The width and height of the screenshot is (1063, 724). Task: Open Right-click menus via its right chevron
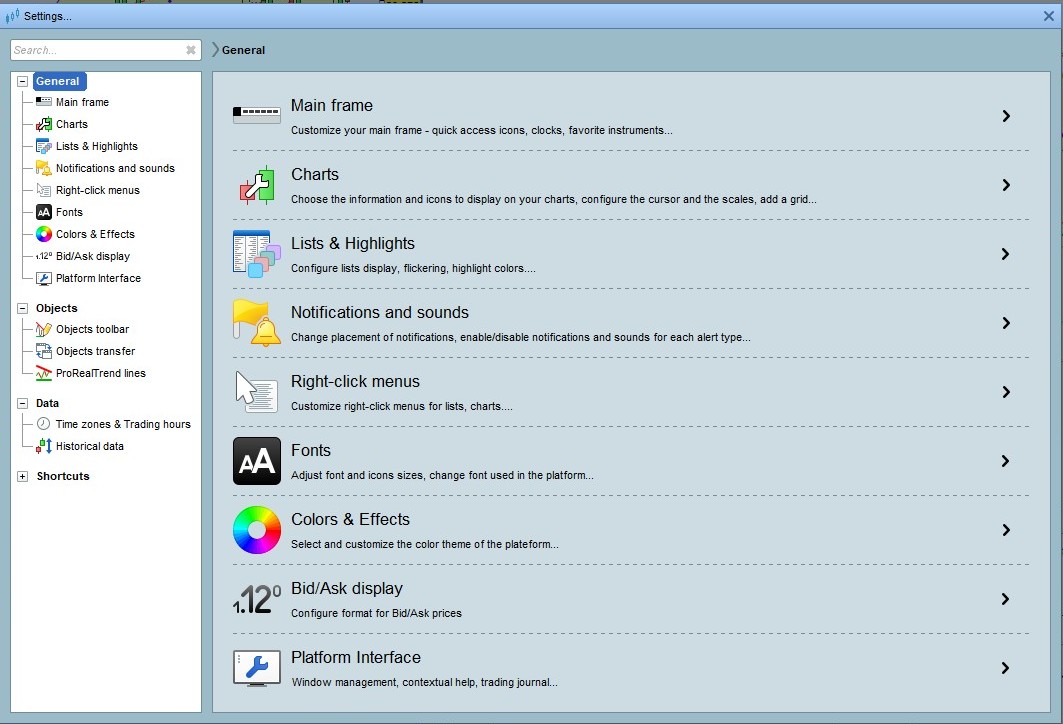click(1006, 392)
